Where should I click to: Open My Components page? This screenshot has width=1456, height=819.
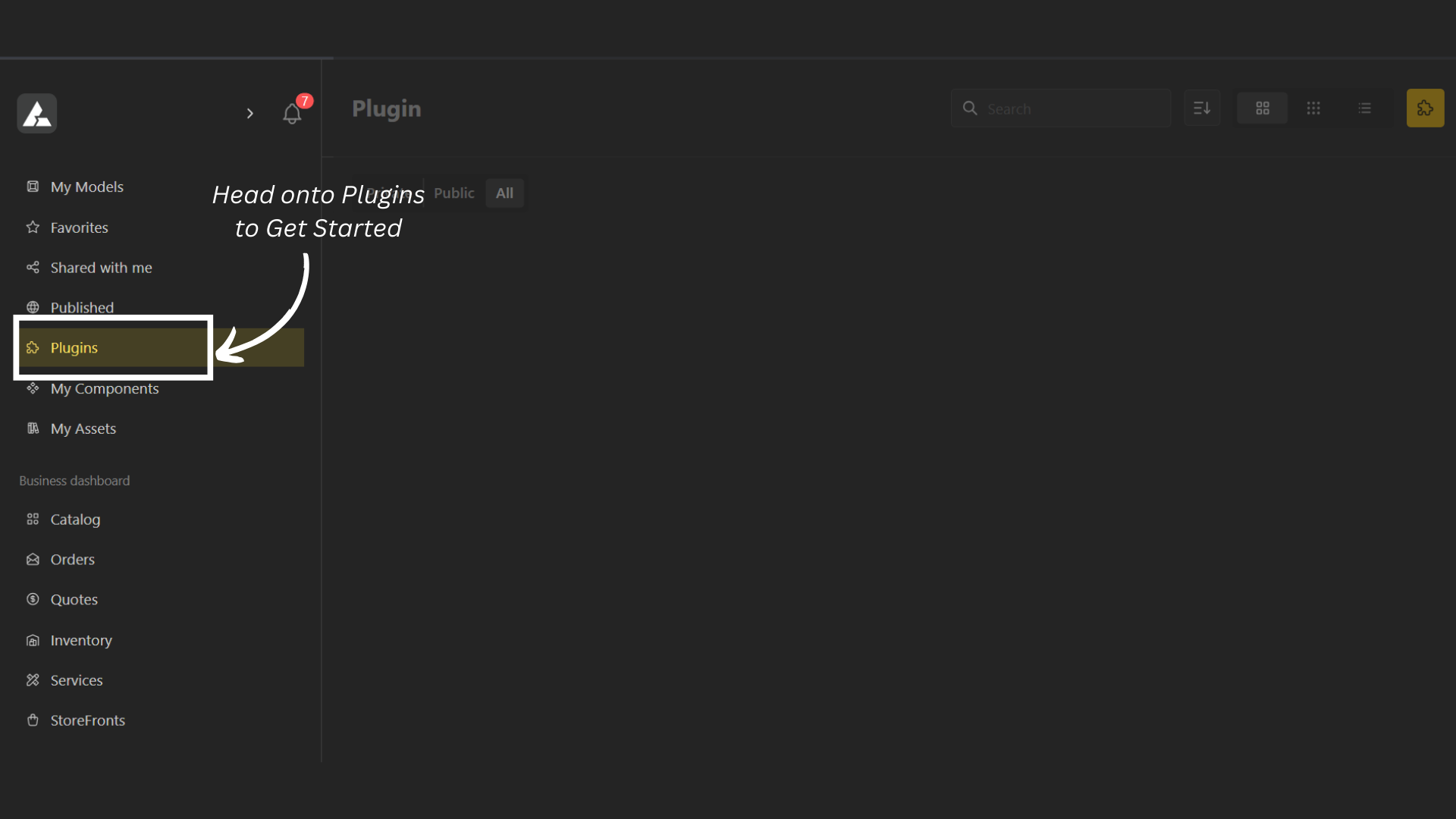click(x=105, y=389)
